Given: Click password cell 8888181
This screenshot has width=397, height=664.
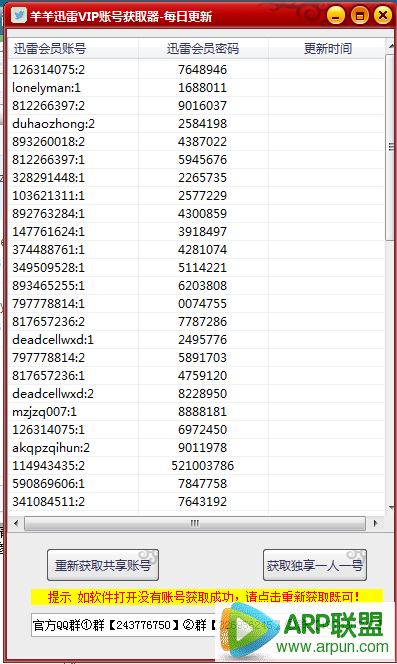Looking at the screenshot, I should [x=203, y=412].
